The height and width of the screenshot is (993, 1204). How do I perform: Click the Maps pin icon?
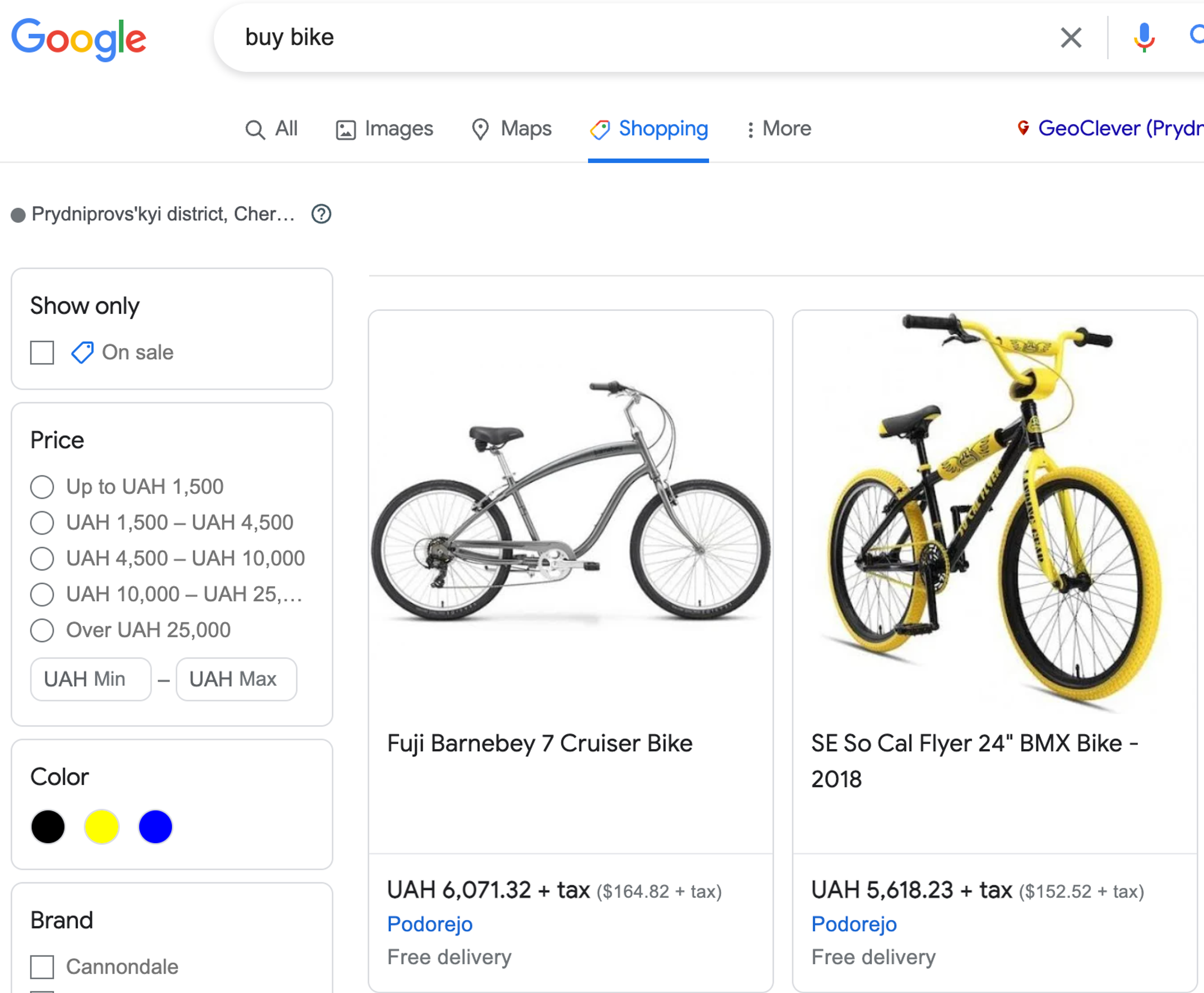click(x=480, y=129)
